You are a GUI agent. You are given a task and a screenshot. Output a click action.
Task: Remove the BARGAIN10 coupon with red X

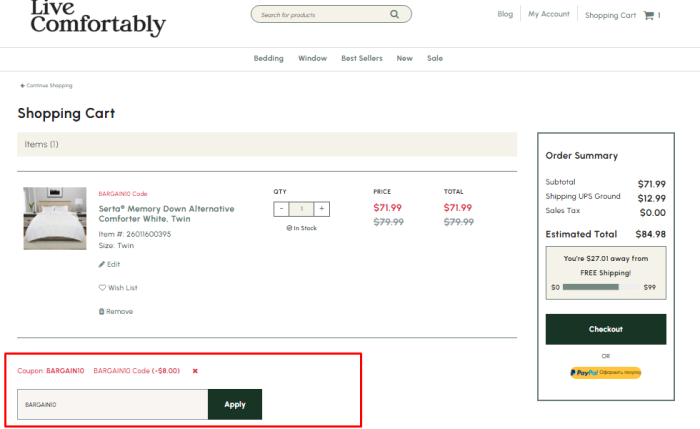tap(195, 371)
